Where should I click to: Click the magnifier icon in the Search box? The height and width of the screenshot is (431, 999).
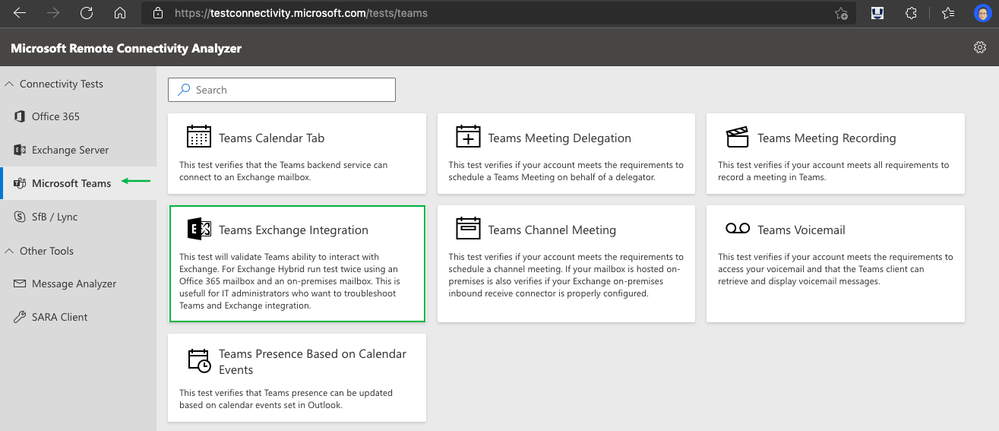click(x=183, y=90)
